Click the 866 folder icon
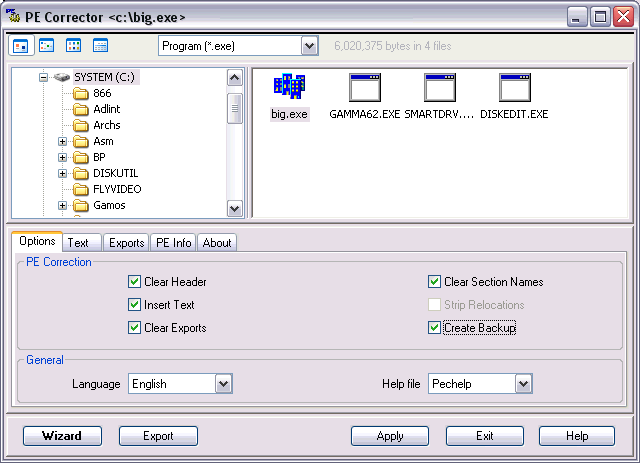 point(81,93)
